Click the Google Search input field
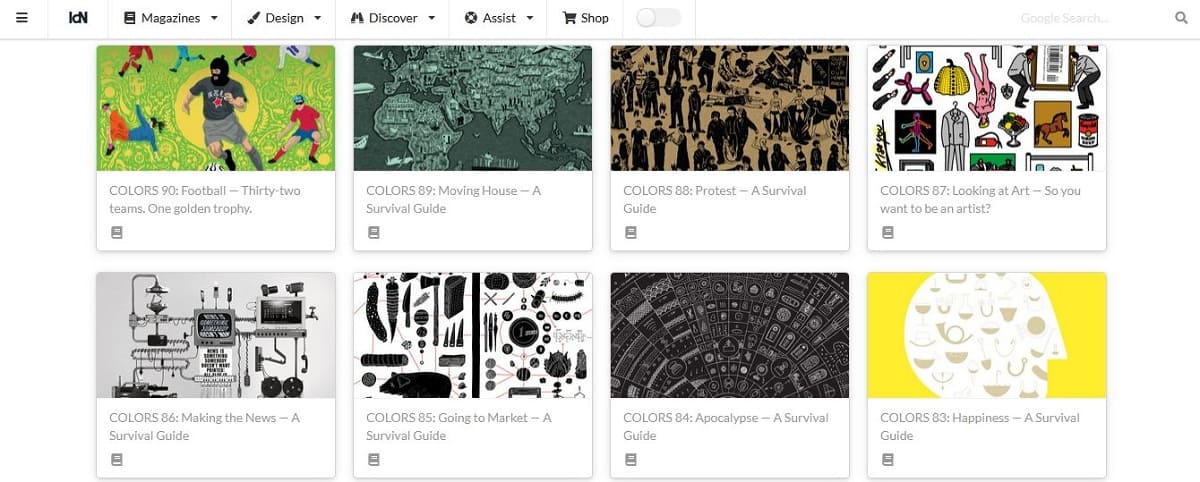 click(x=1090, y=18)
